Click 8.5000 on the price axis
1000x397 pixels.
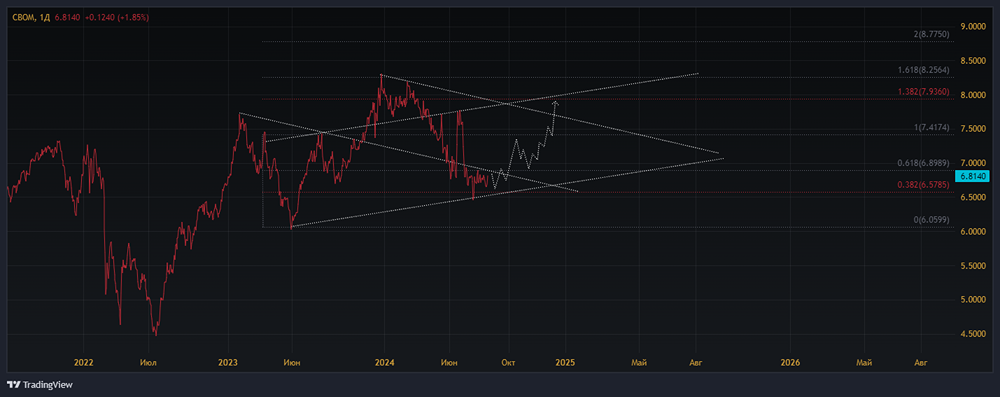[x=973, y=61]
